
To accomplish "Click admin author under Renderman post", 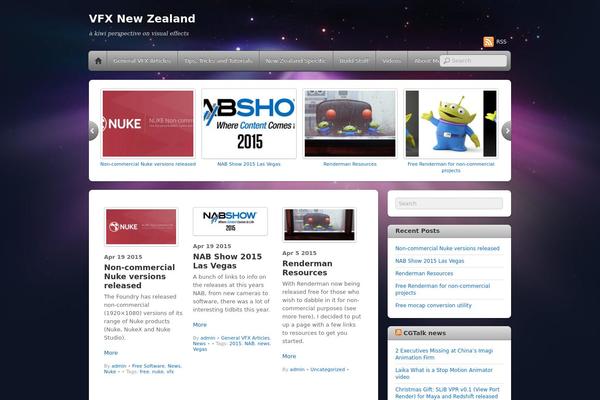I will pos(297,369).
